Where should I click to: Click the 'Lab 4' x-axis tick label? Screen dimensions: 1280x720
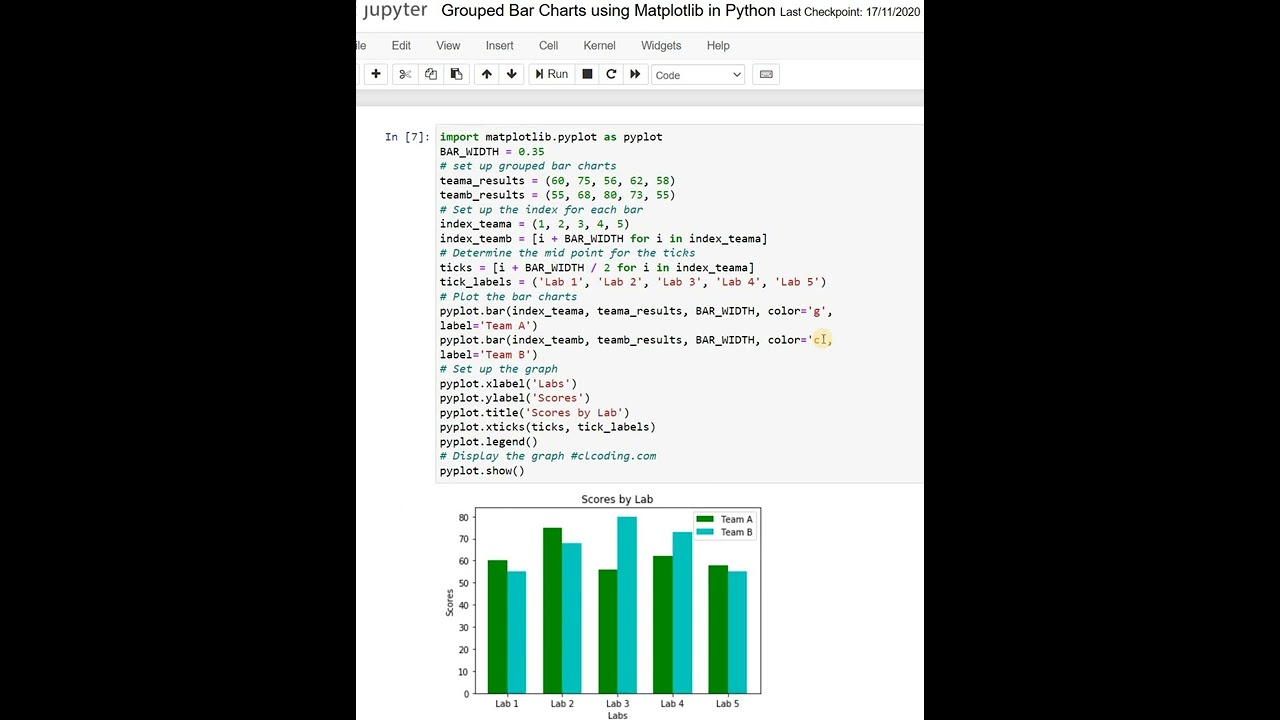click(673, 704)
